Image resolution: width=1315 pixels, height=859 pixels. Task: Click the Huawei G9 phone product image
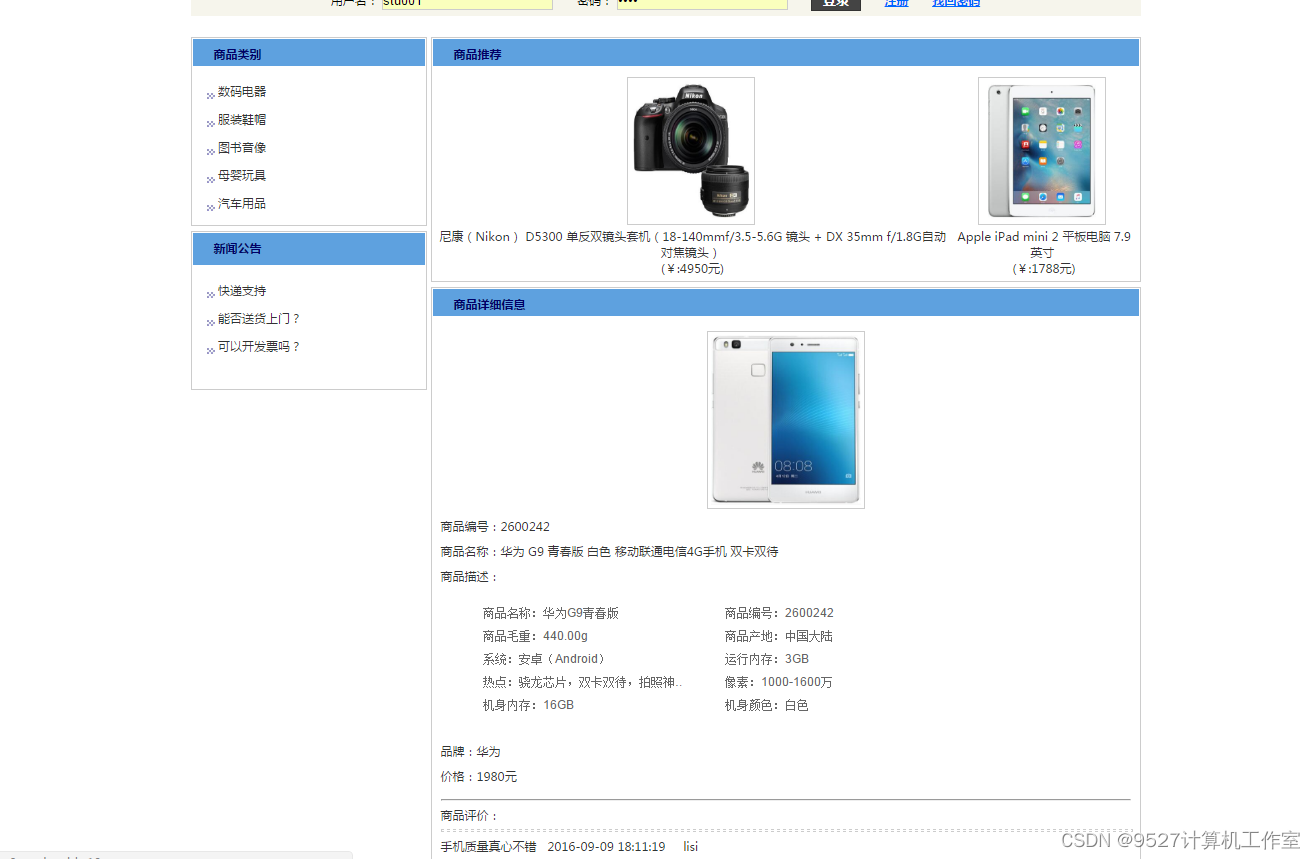click(x=785, y=419)
